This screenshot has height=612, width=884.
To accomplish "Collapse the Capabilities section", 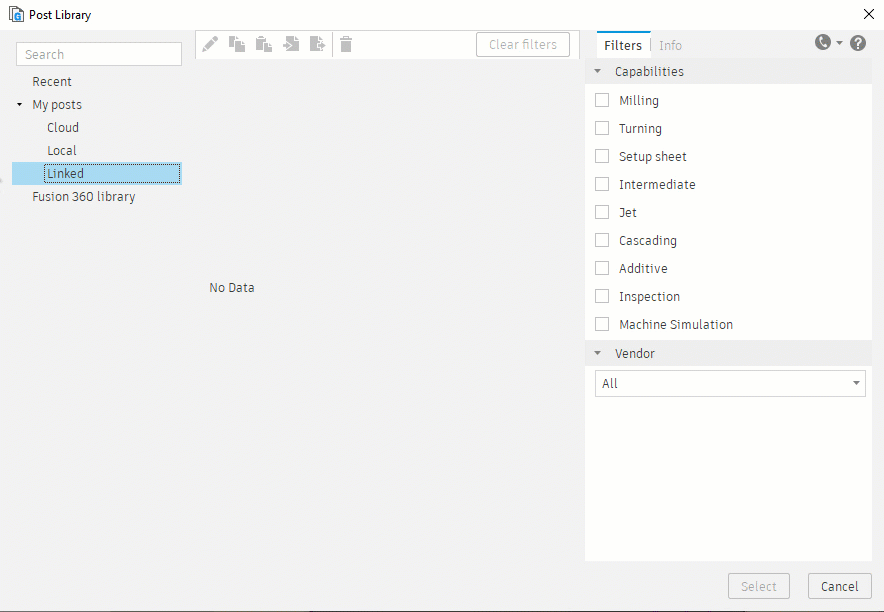I will coord(598,72).
